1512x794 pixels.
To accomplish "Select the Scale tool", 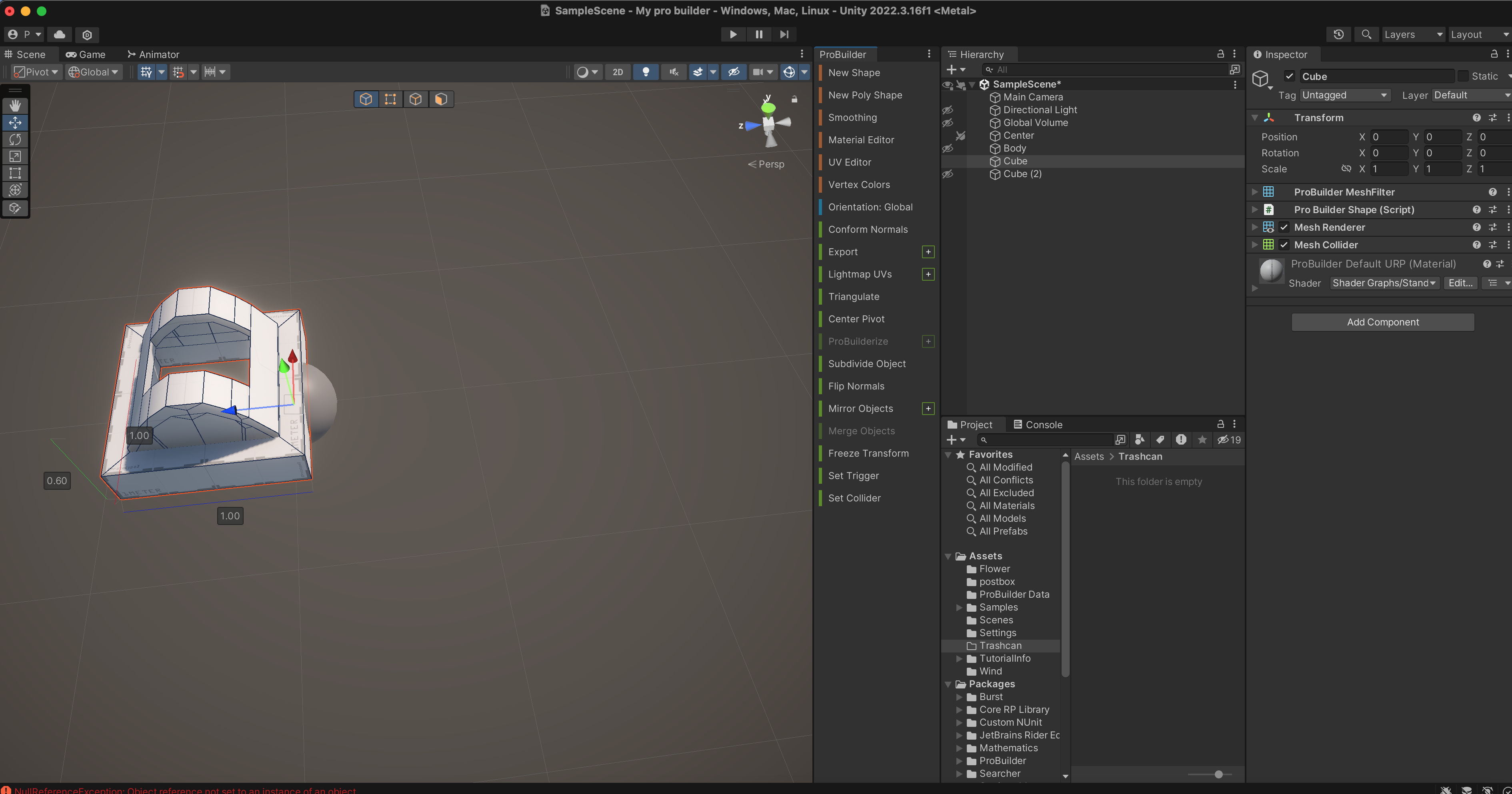I will point(15,157).
